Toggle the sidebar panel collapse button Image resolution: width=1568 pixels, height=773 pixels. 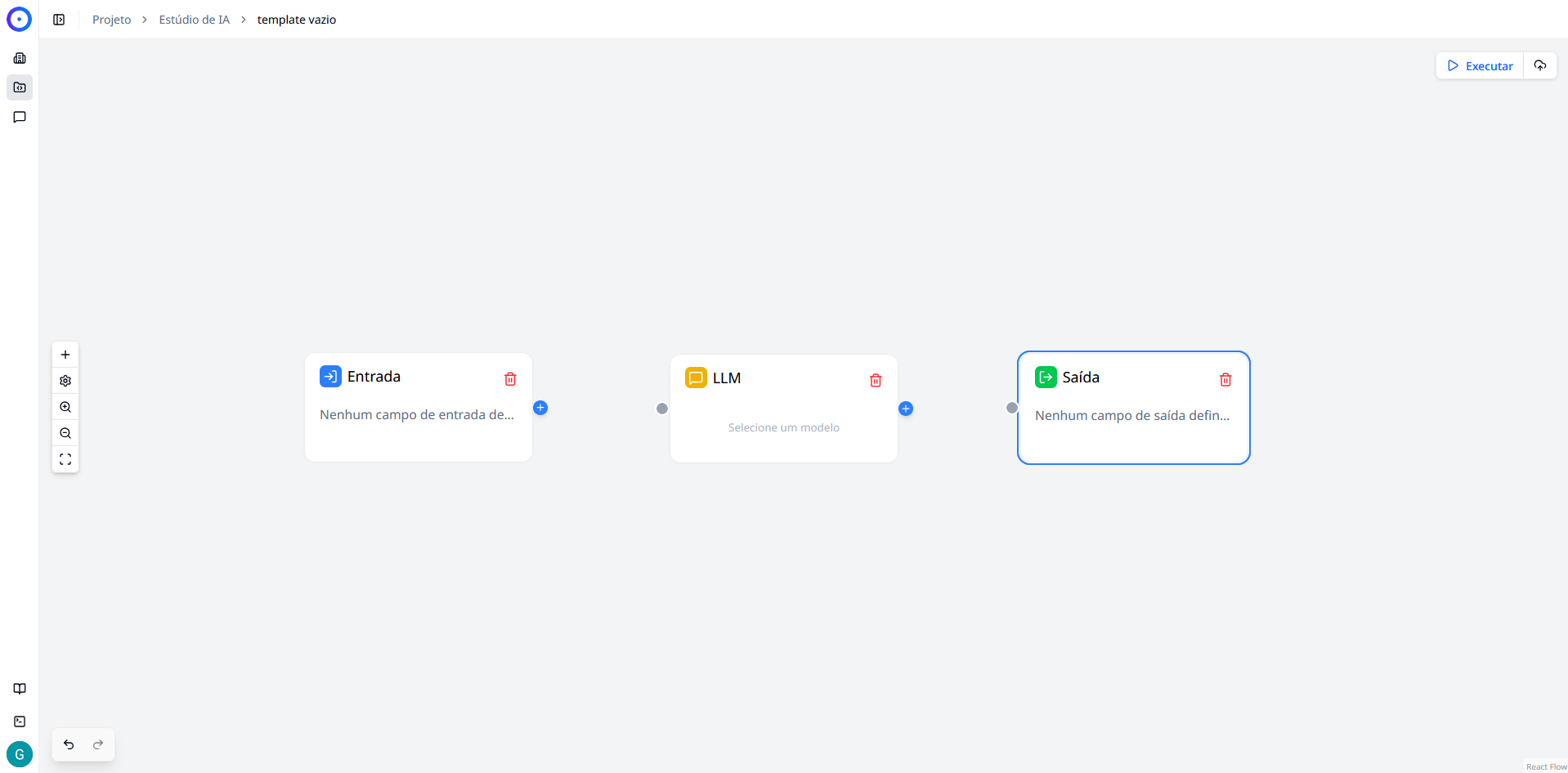tap(59, 20)
